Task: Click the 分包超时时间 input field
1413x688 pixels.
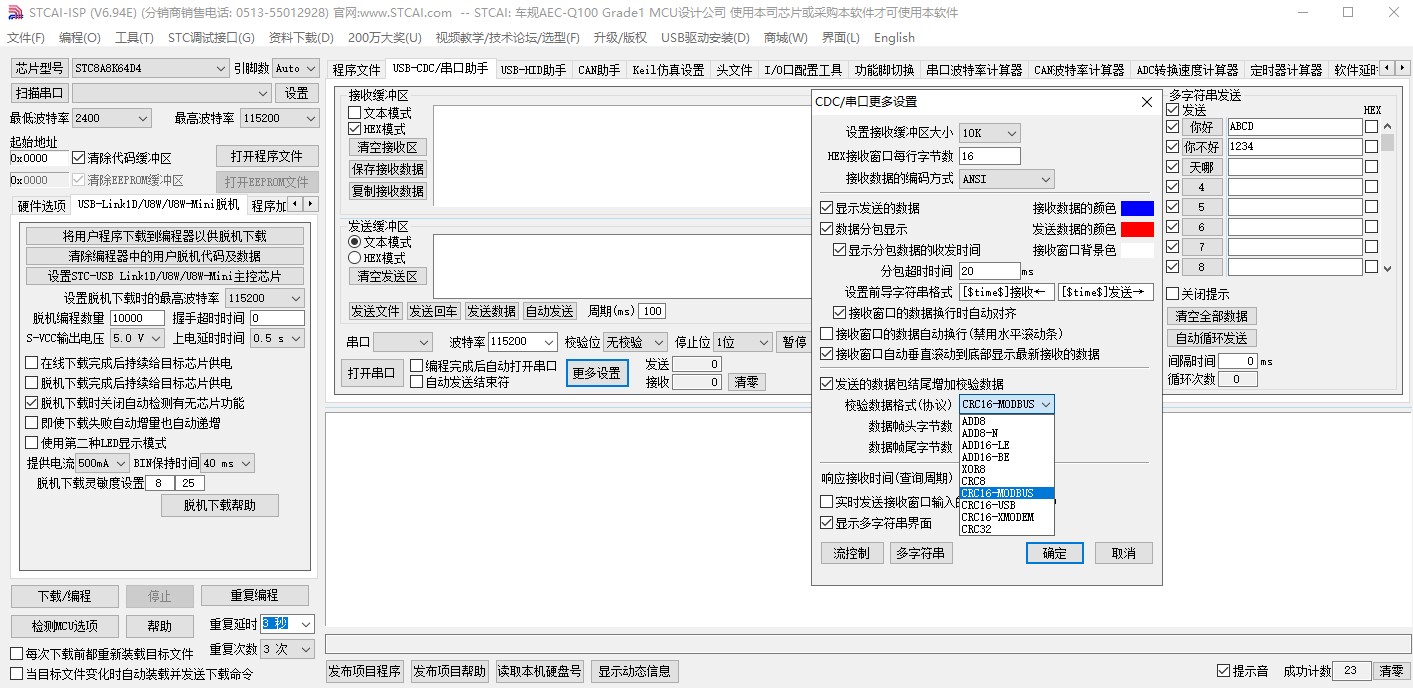Action: coord(989,271)
